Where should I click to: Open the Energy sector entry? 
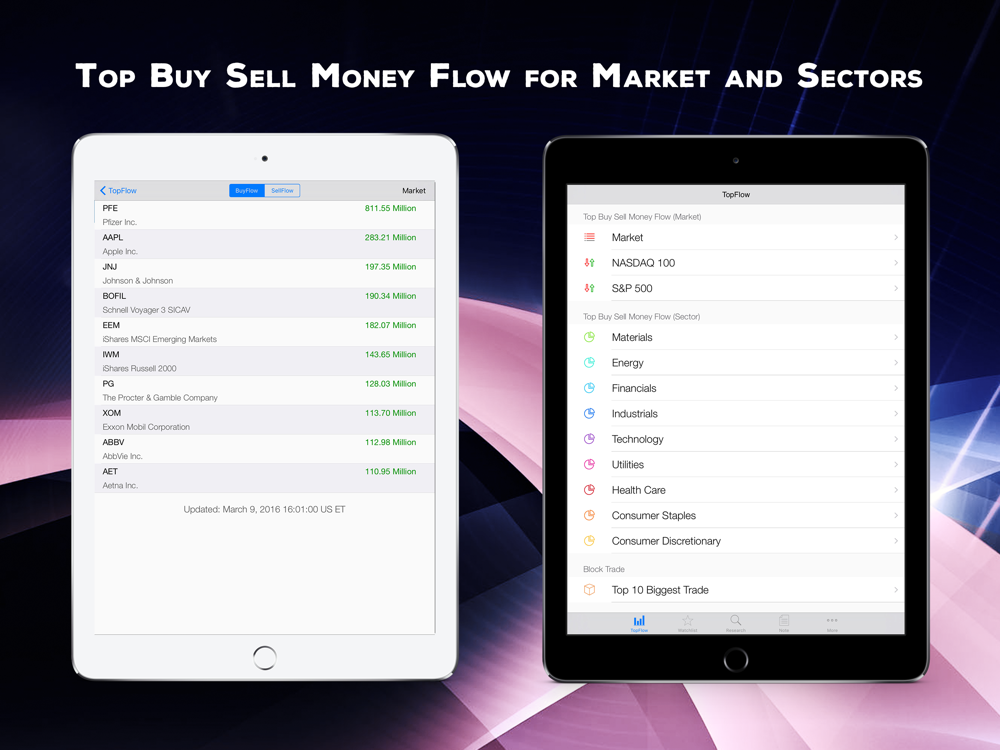pyautogui.click(x=736, y=363)
